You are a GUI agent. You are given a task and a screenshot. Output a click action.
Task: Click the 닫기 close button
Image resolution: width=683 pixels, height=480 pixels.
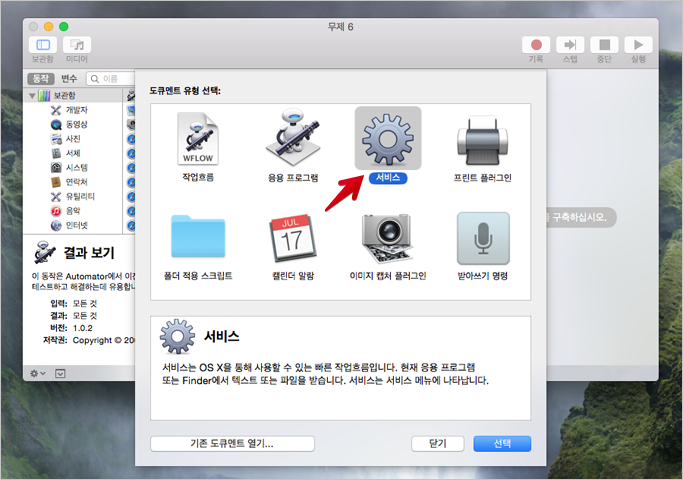point(437,443)
